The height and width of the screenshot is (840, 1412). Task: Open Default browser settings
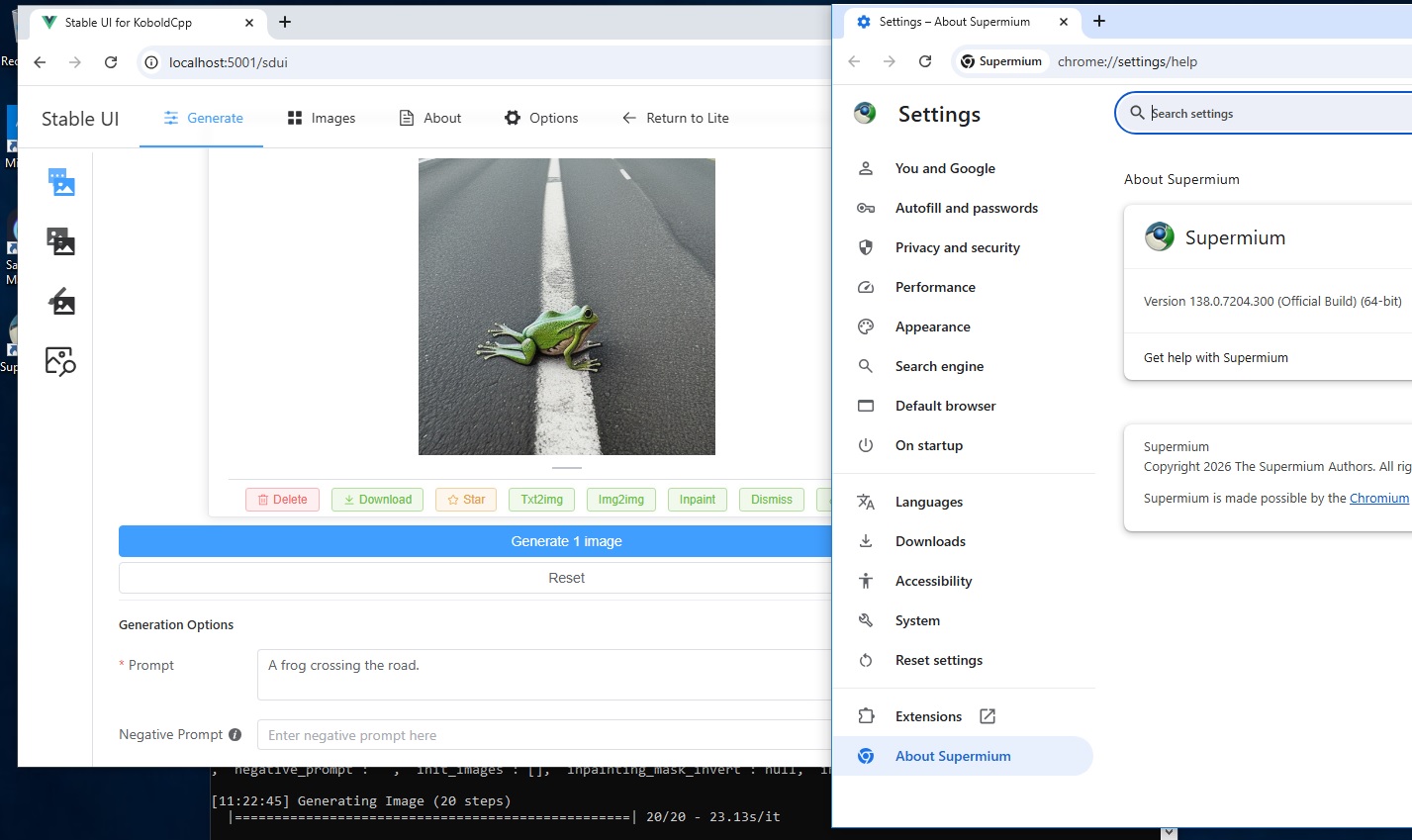[x=945, y=406]
